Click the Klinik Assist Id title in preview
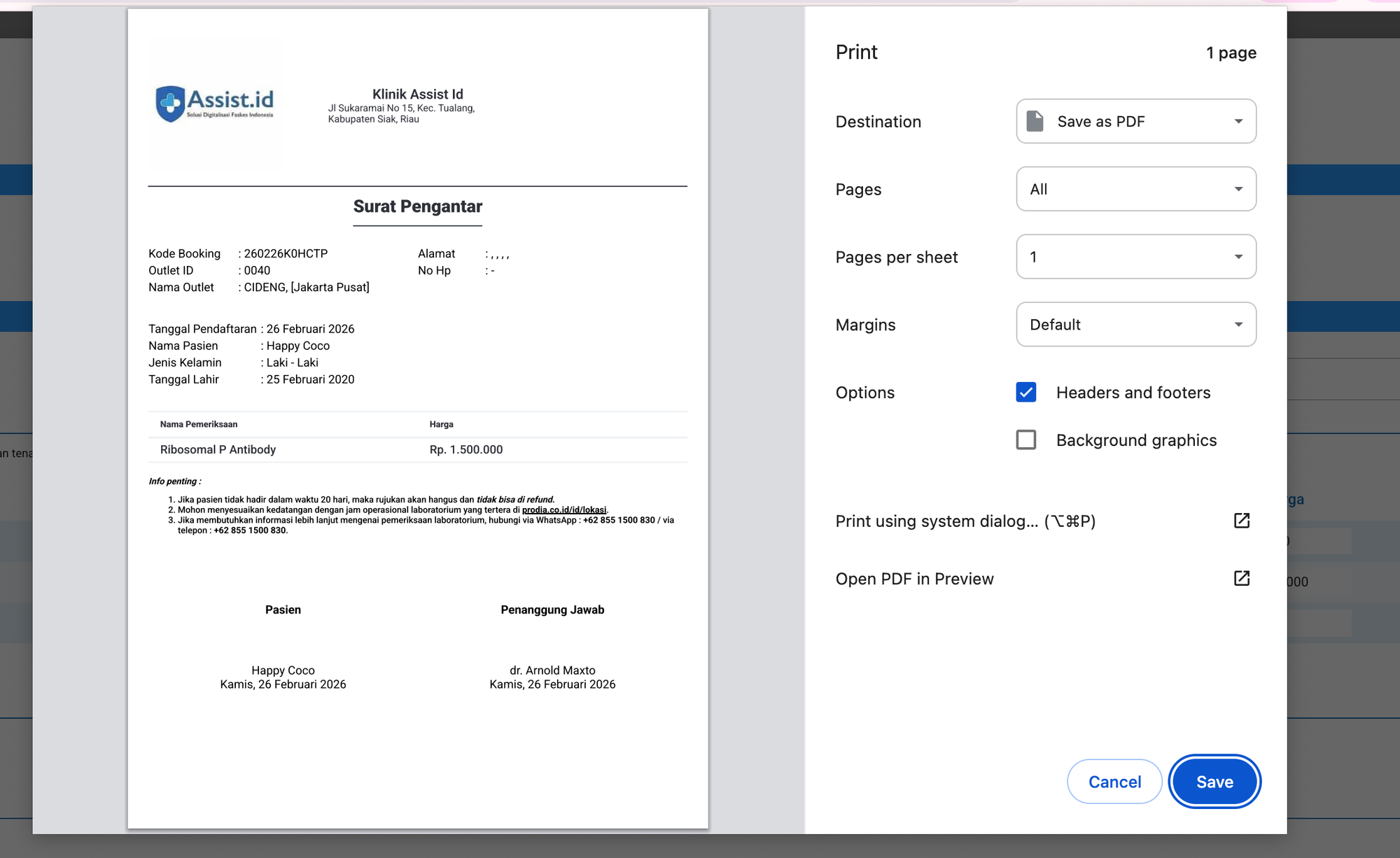1400x858 pixels. tap(417, 94)
